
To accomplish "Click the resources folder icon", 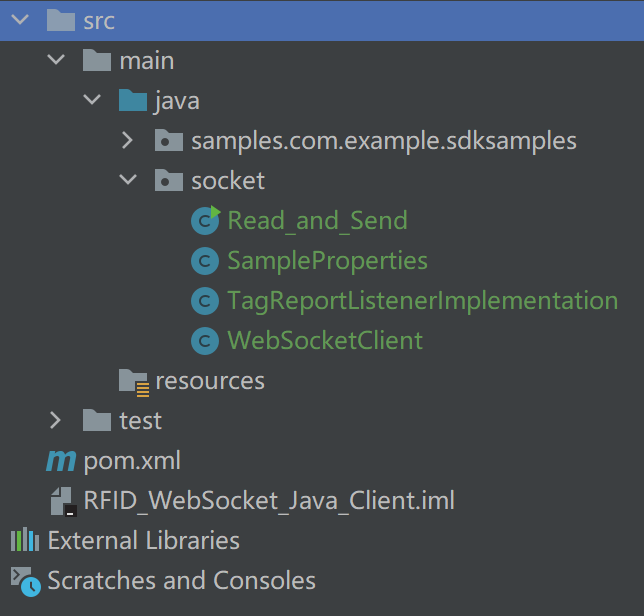I will click(133, 381).
